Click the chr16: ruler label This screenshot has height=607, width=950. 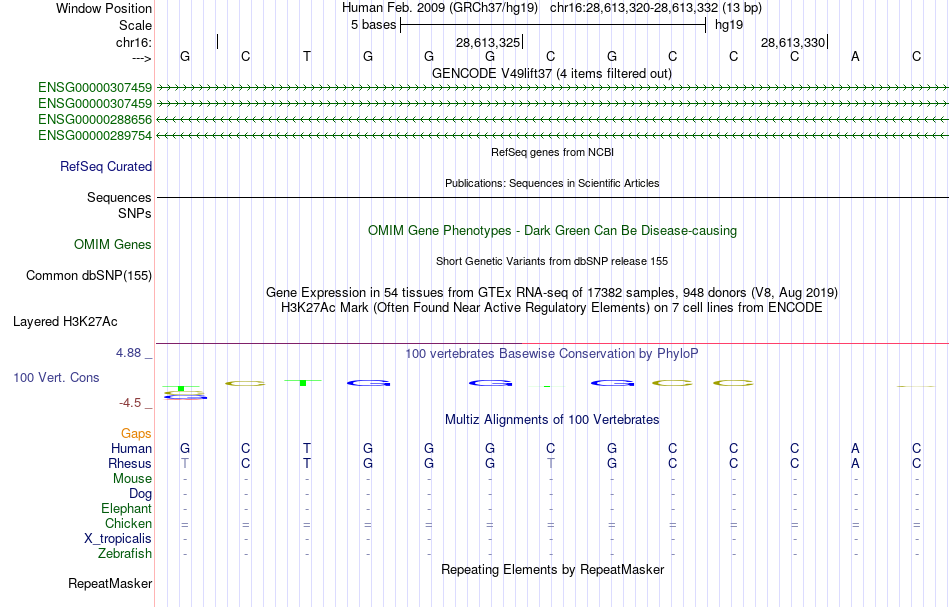pos(133,42)
